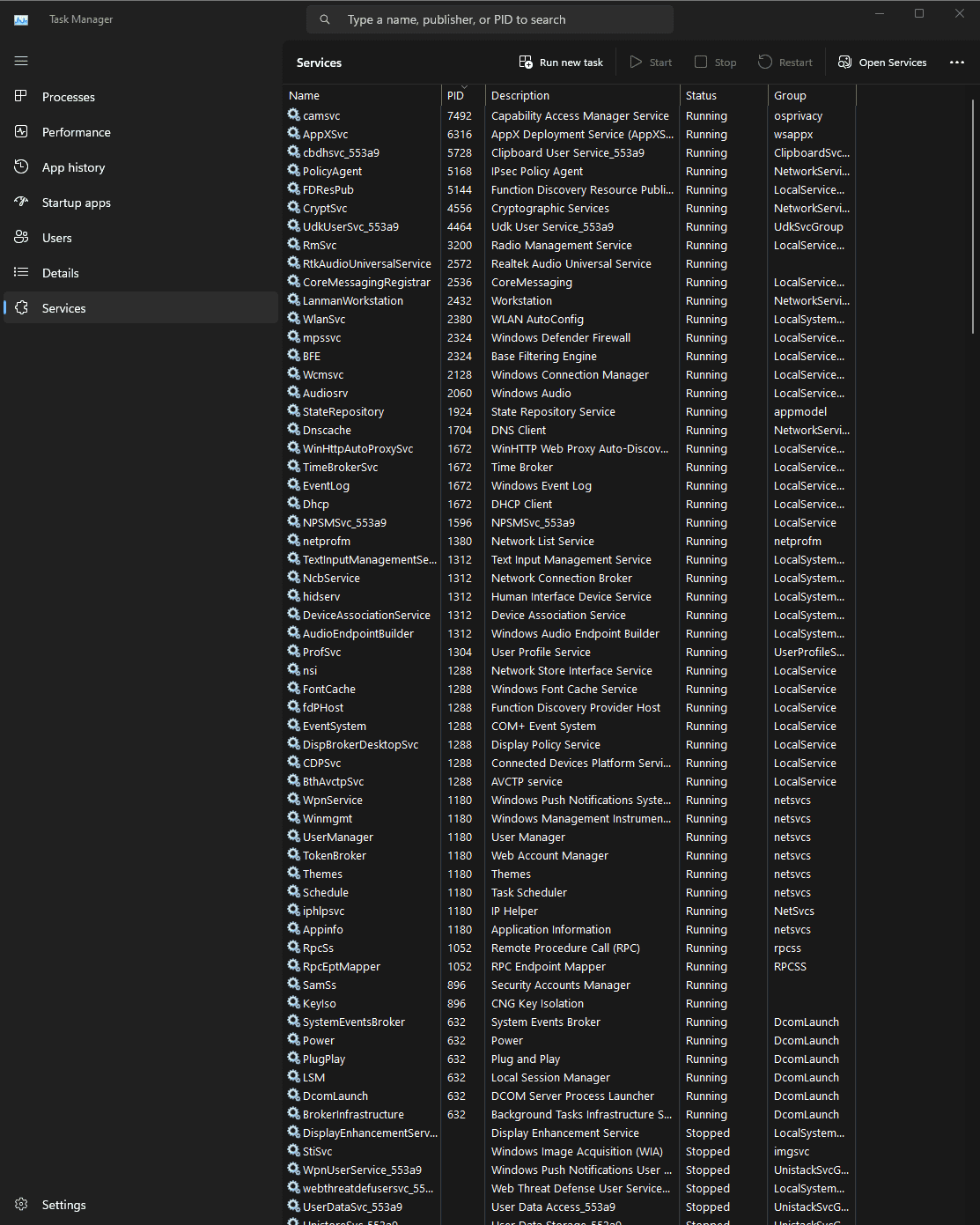This screenshot has width=980, height=1225.
Task: Sort by the Status column header
Action: (x=724, y=95)
